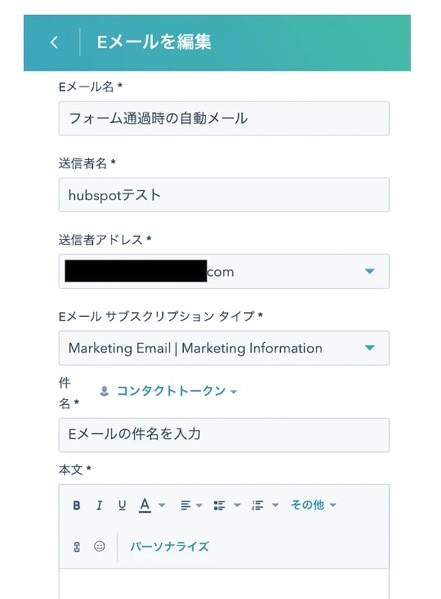
Task: Click the パーソナライズ link
Action: tap(169, 546)
